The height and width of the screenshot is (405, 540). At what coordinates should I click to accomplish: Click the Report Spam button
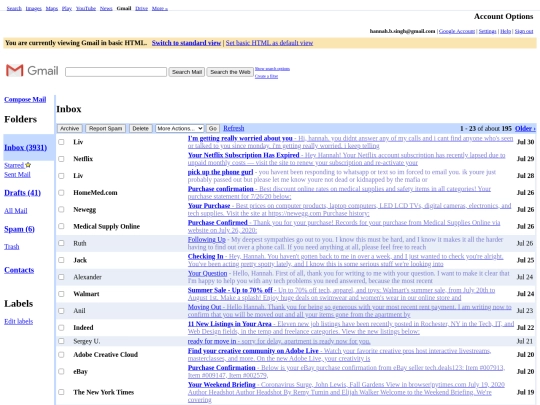tap(105, 128)
